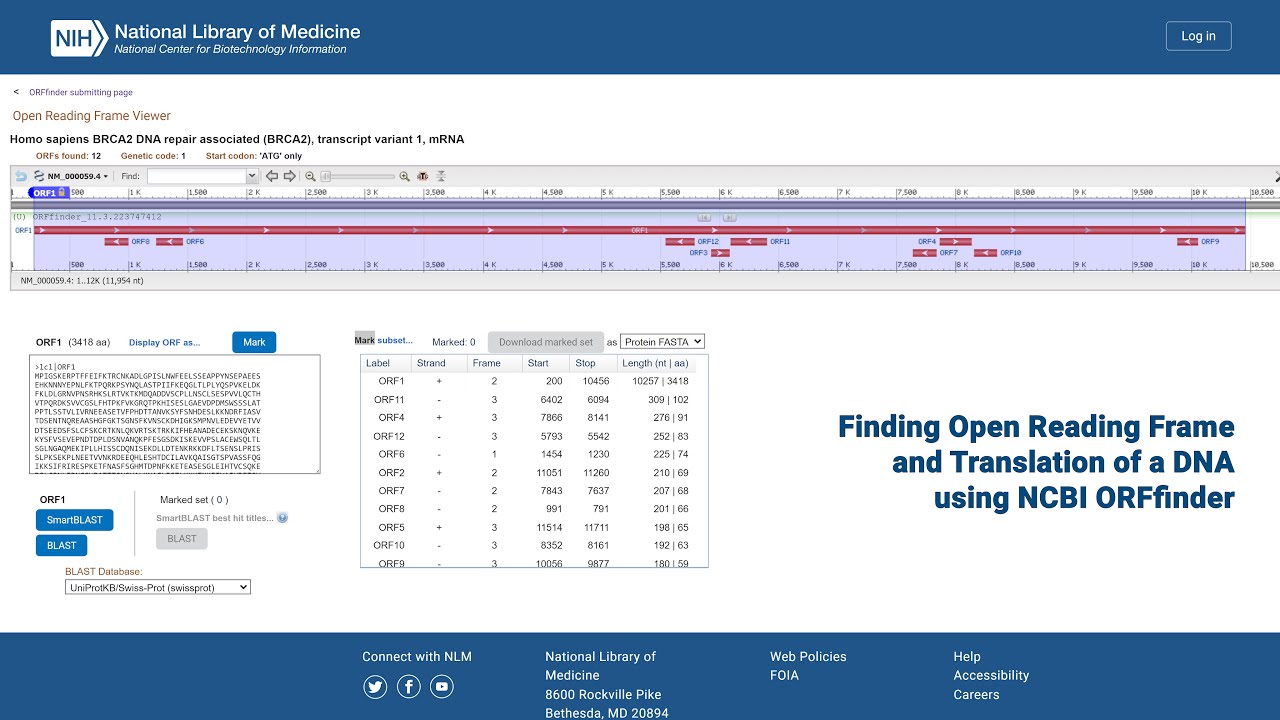Select the ORF8 arrow in the graphic
The image size is (1280, 720).
tap(117, 241)
